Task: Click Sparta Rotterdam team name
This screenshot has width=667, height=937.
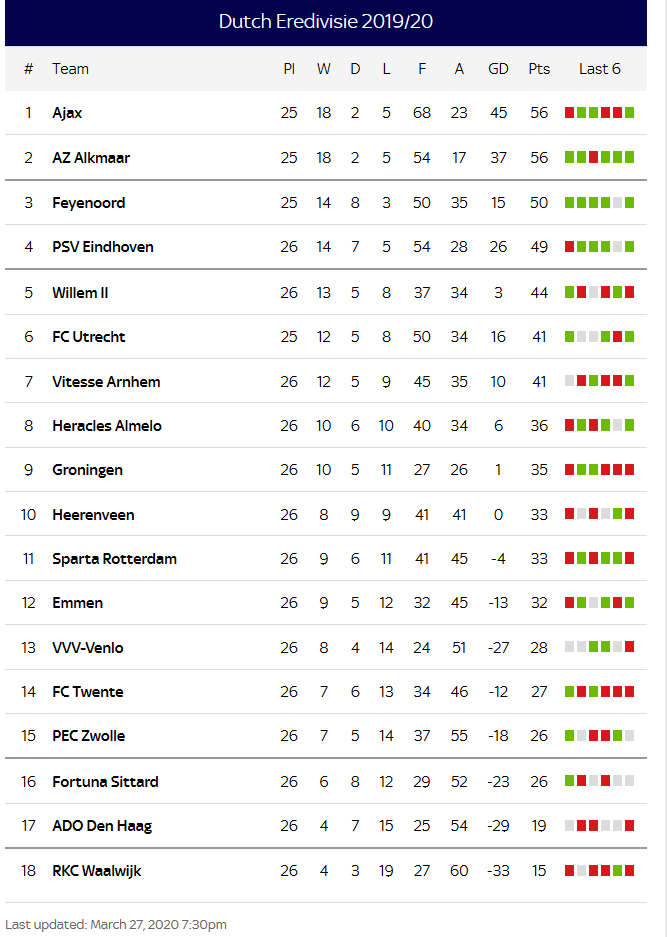Action: click(x=114, y=559)
